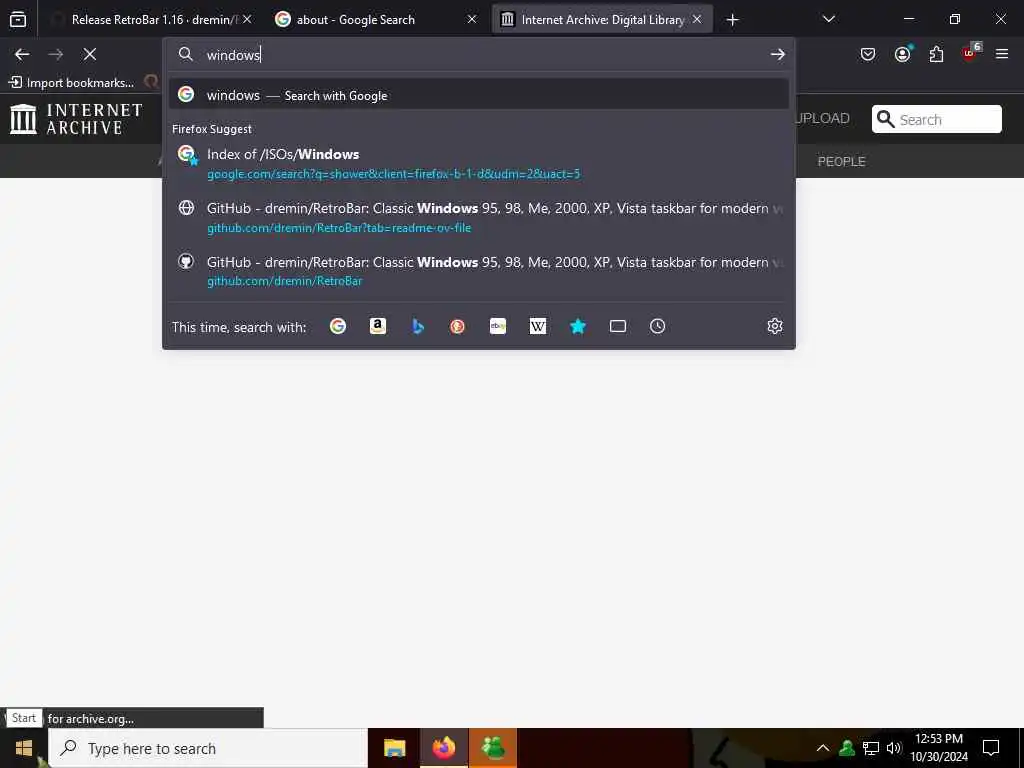Screen dimensions: 1024x768
Task: Click the UPLOAD link on Internet Archive
Action: 822,118
